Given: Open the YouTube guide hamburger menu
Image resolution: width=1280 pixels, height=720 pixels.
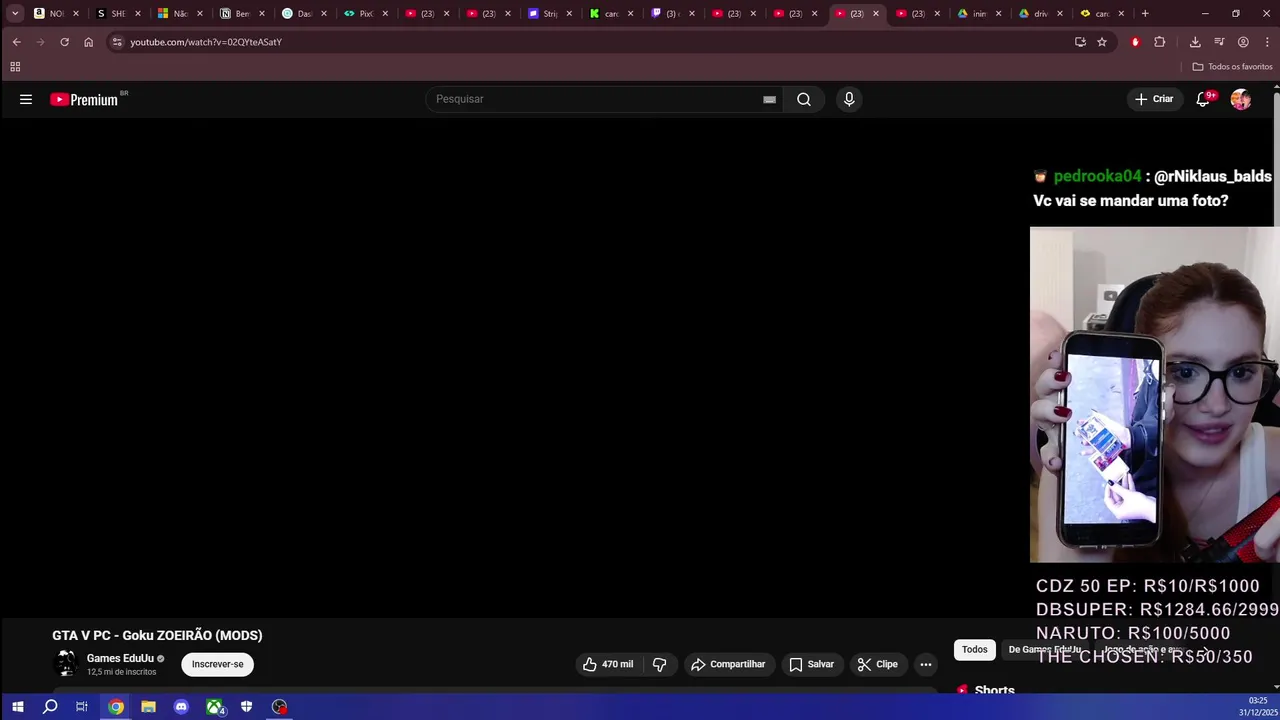Looking at the screenshot, I should pos(26,99).
